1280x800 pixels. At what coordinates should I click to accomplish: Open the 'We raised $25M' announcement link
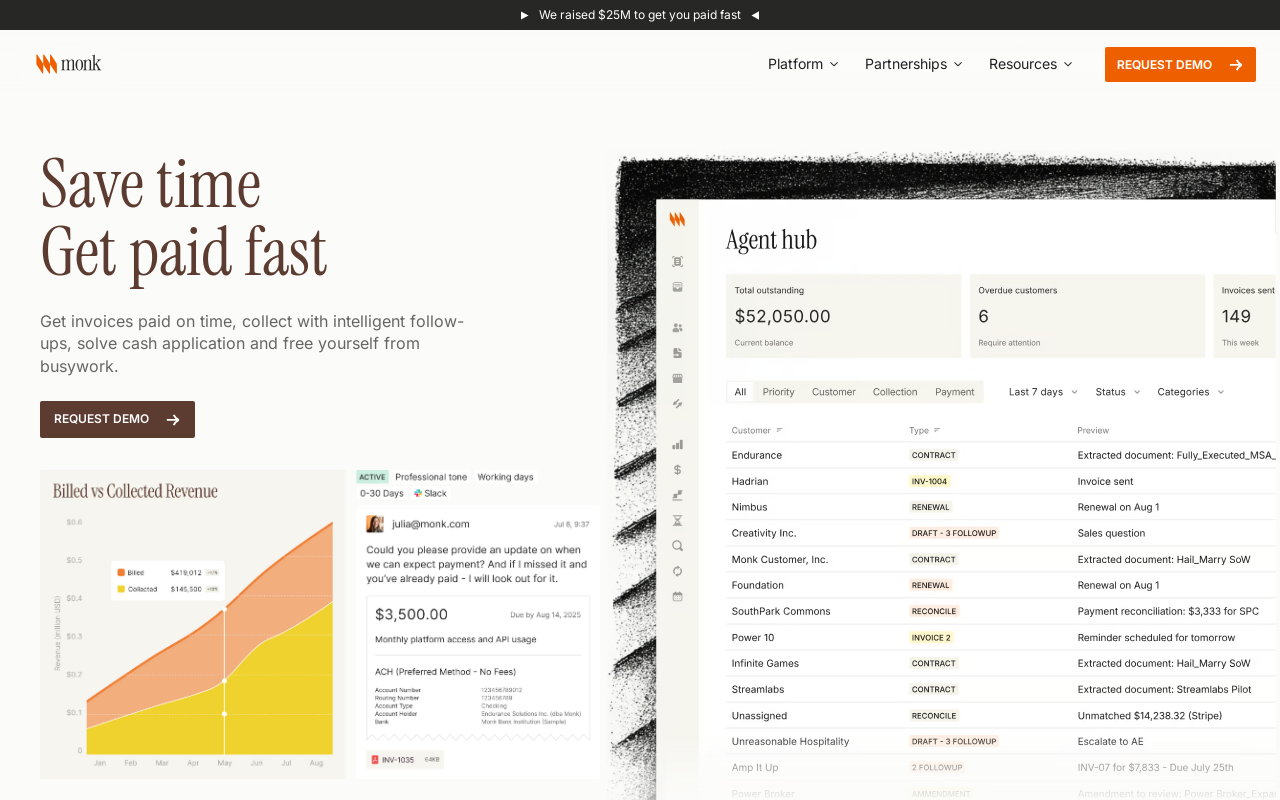[640, 15]
